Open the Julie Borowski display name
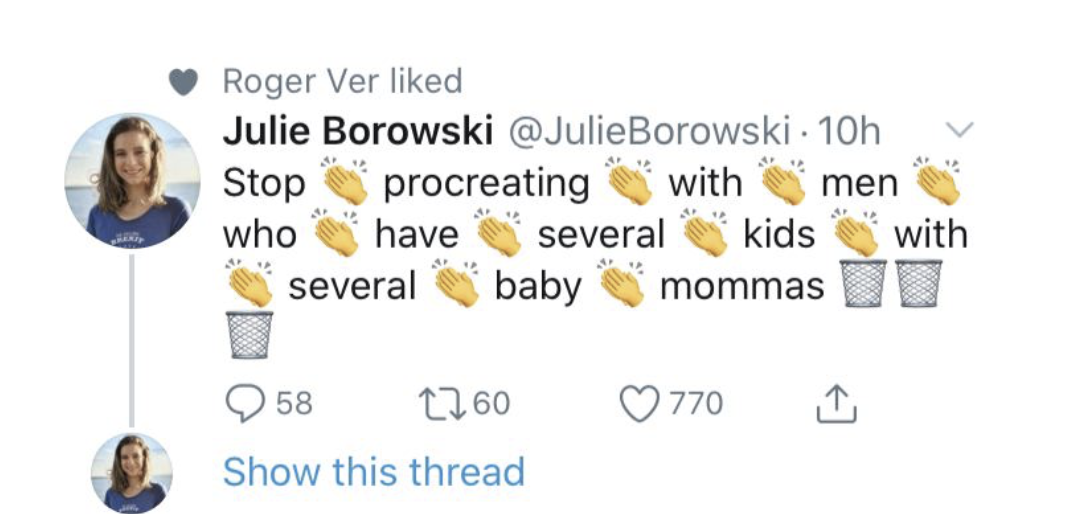1090x514 pixels. [x=358, y=132]
